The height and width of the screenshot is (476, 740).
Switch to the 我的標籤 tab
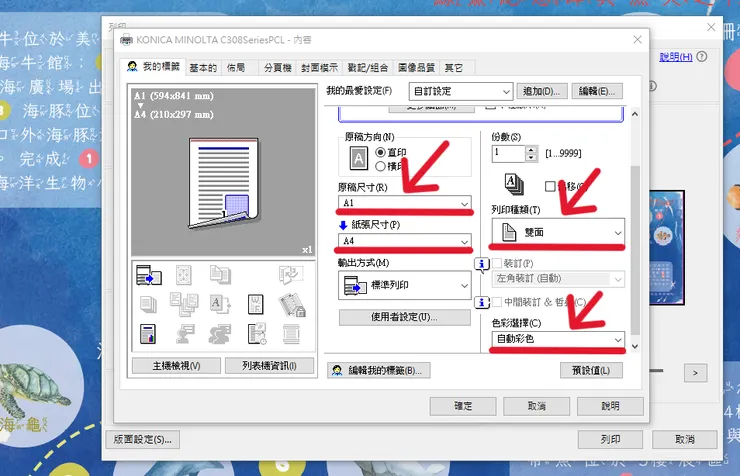154,67
